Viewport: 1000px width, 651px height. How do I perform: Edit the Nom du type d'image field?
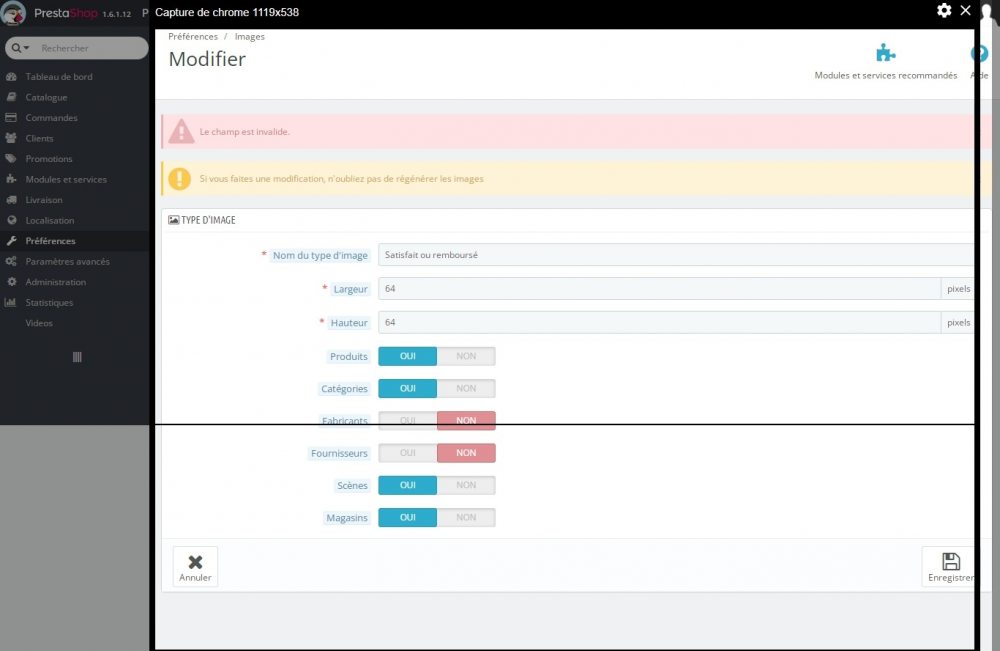pyautogui.click(x=676, y=254)
